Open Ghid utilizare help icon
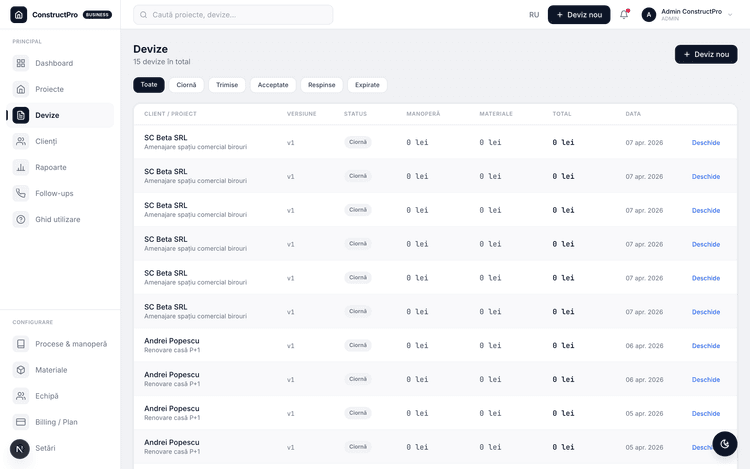The height and width of the screenshot is (469, 750). [21, 219]
